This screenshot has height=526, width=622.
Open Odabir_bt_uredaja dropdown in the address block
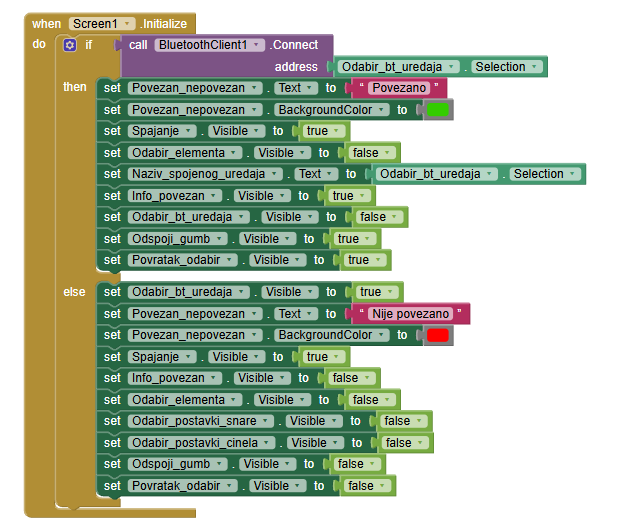coord(399,67)
